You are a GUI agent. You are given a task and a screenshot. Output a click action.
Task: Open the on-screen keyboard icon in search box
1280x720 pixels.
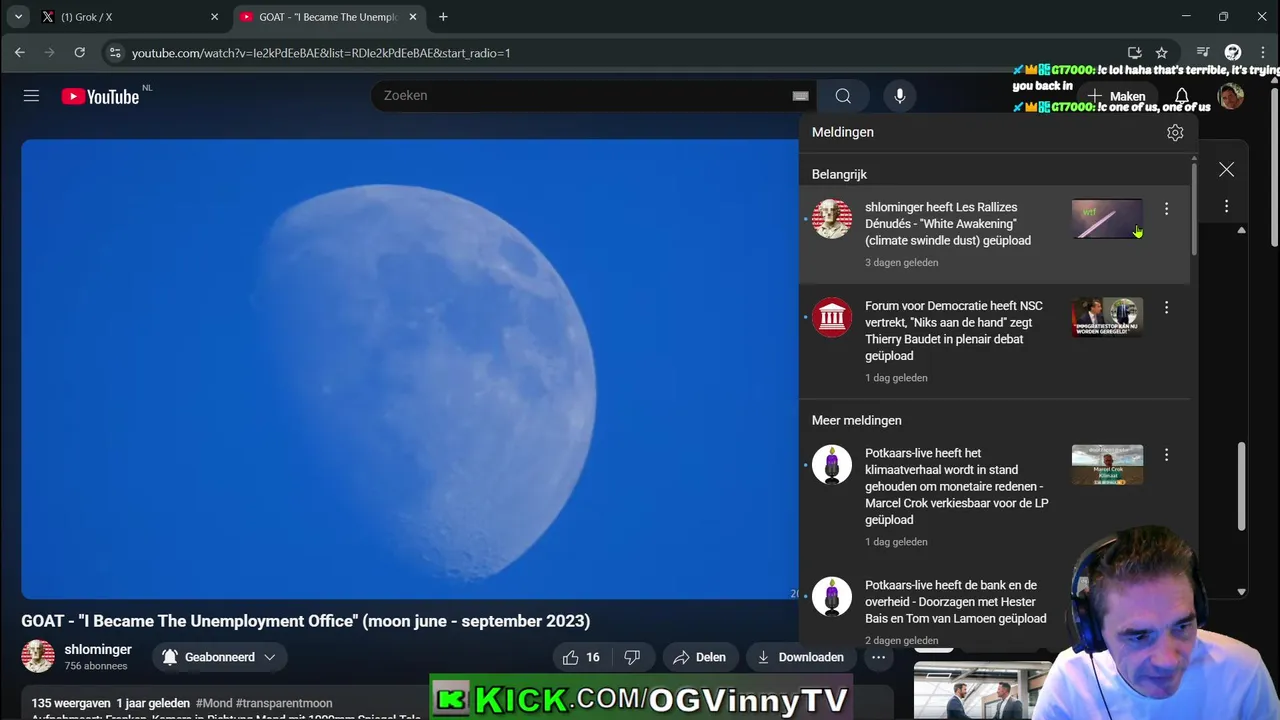800,96
